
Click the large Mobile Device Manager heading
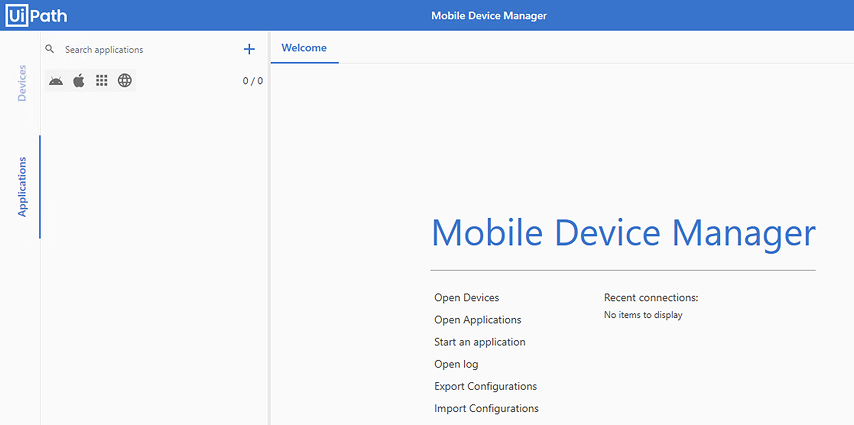click(x=623, y=233)
